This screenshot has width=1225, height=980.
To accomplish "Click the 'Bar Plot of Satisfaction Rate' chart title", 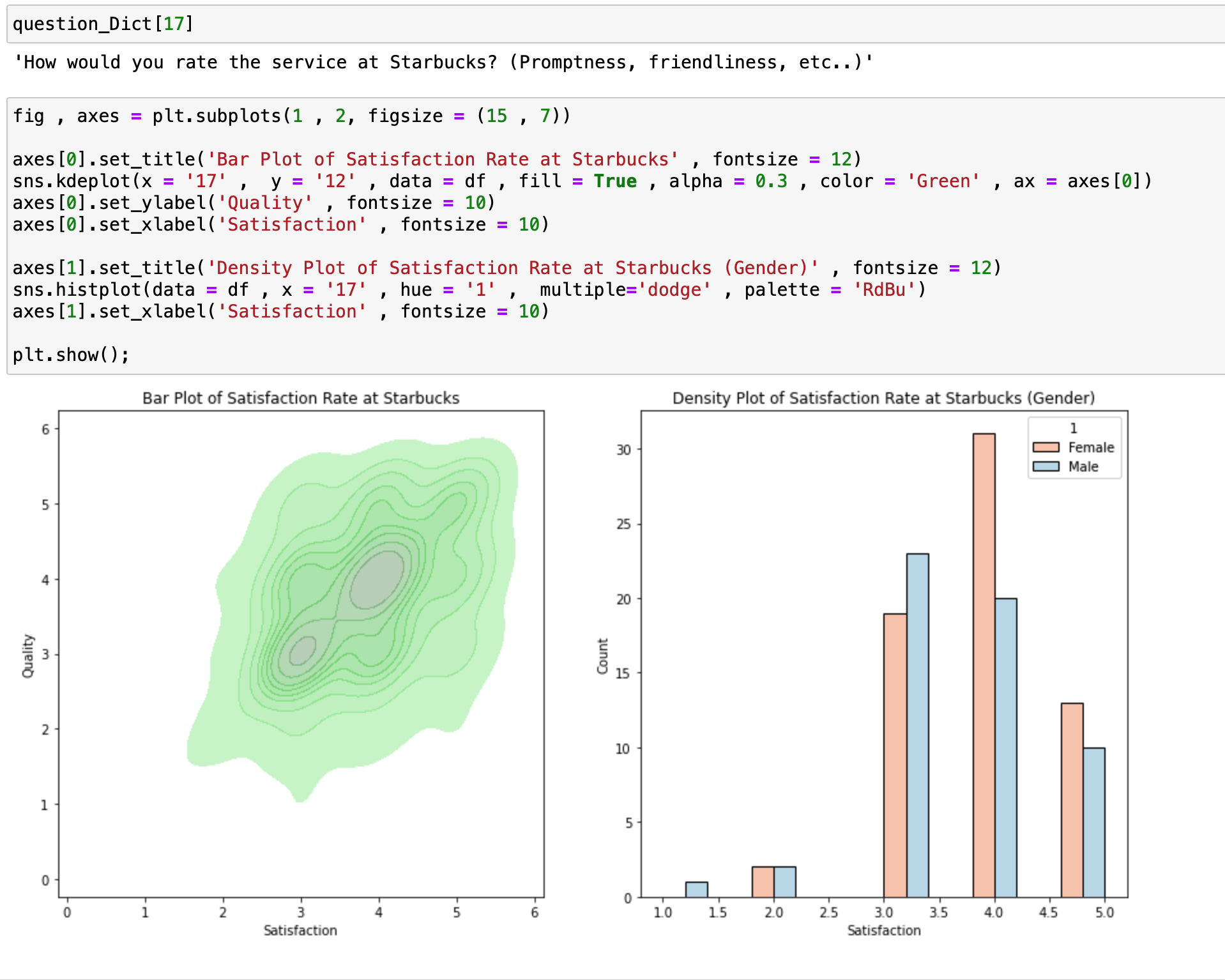I will (x=301, y=398).
